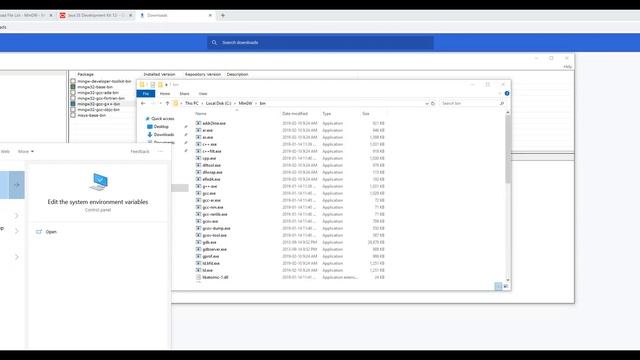Expand the More dropdown in search panel
Viewport: 640px width, 360px height.
[26, 151]
